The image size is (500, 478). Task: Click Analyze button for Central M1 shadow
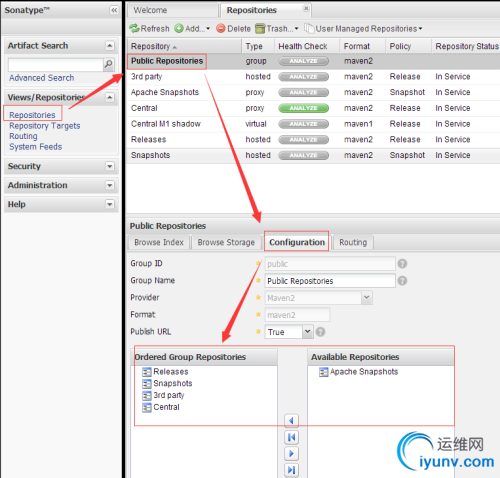303,124
